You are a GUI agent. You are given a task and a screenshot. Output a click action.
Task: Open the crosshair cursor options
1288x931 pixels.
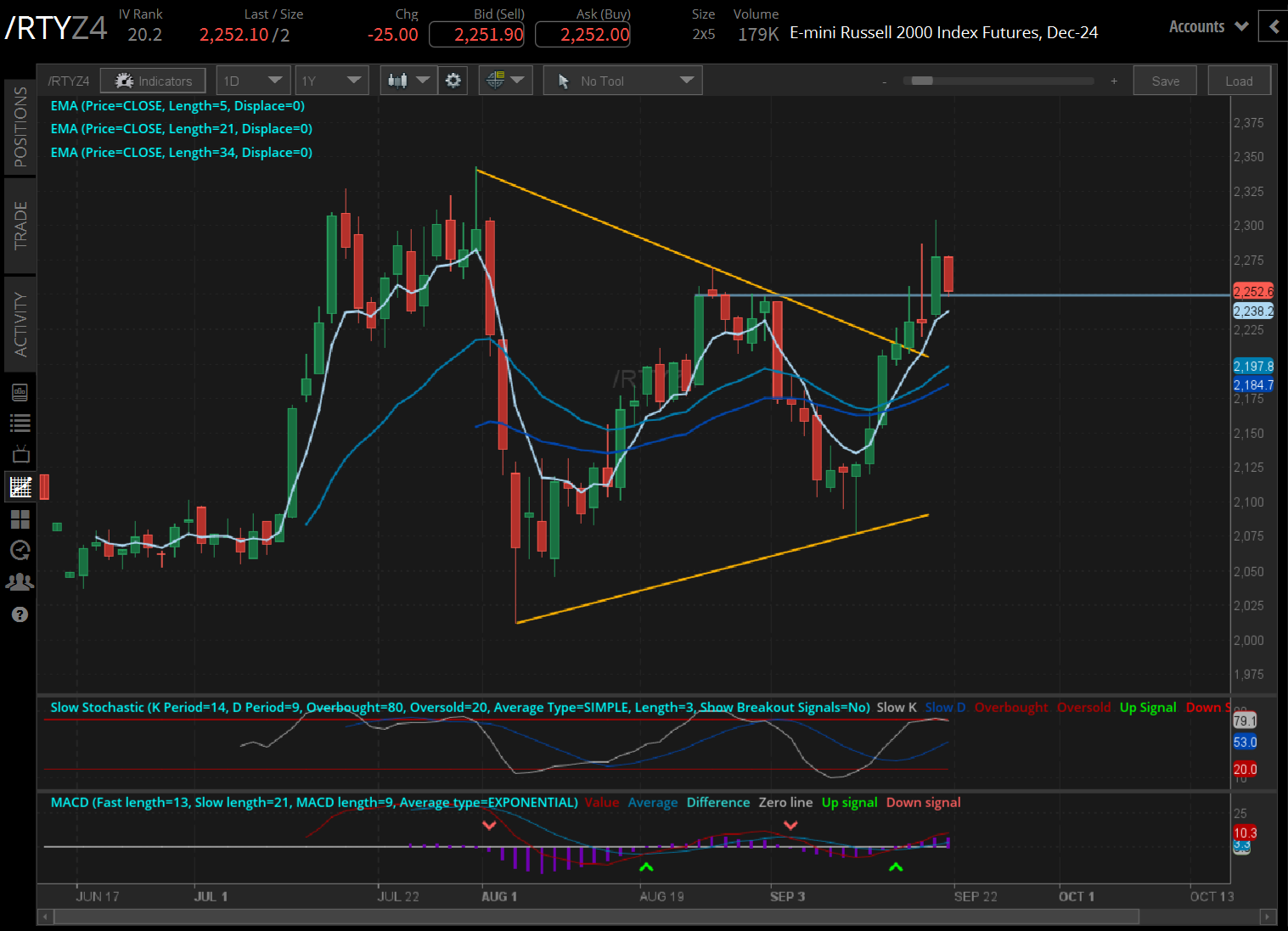point(505,81)
